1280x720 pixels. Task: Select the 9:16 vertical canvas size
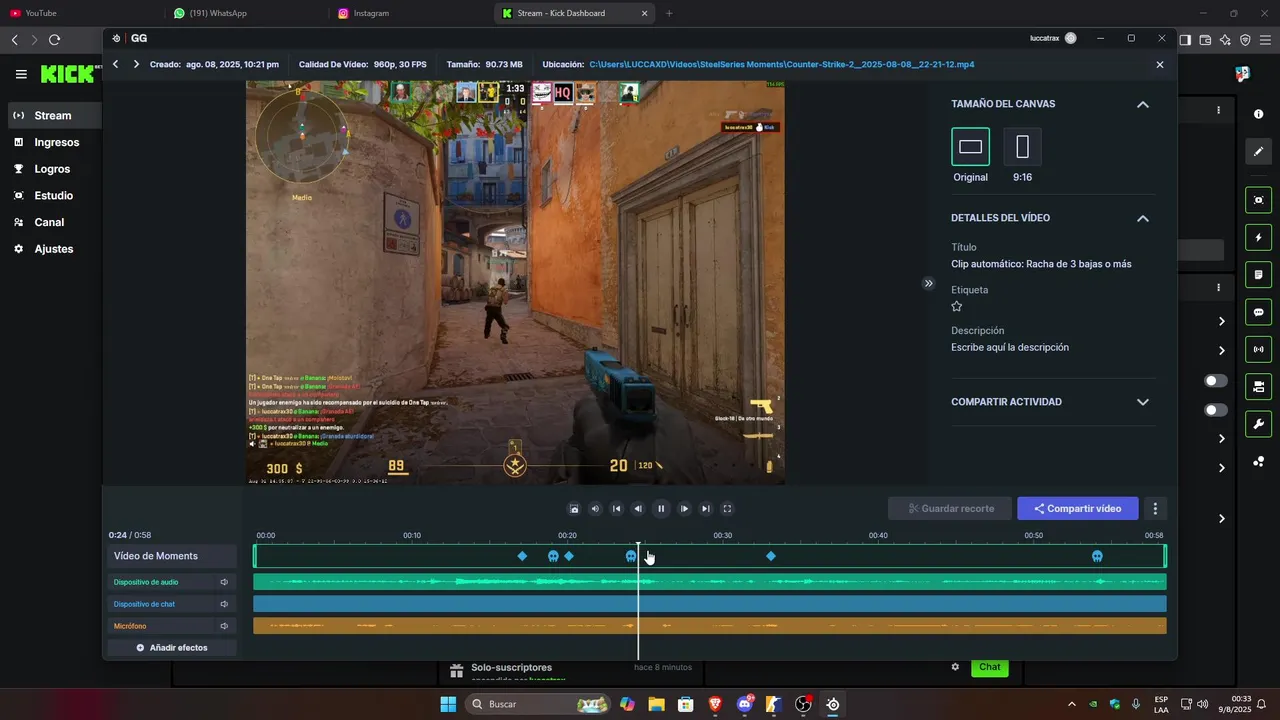tap(1022, 147)
